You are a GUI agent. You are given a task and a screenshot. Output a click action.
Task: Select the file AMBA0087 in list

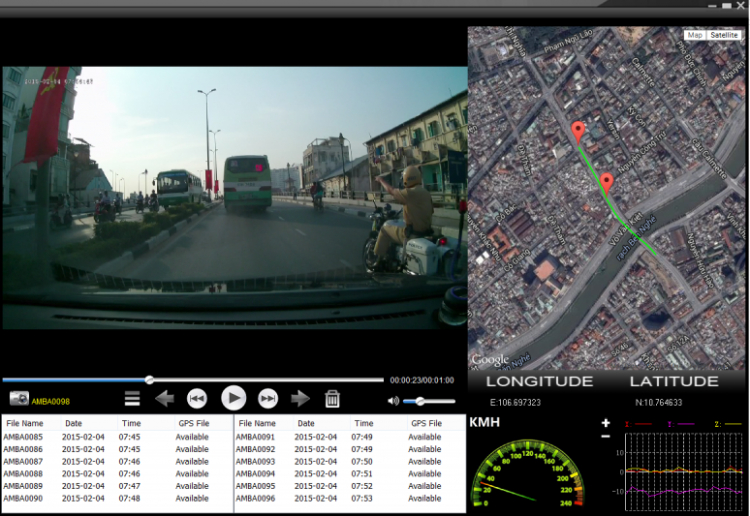tap(116, 461)
